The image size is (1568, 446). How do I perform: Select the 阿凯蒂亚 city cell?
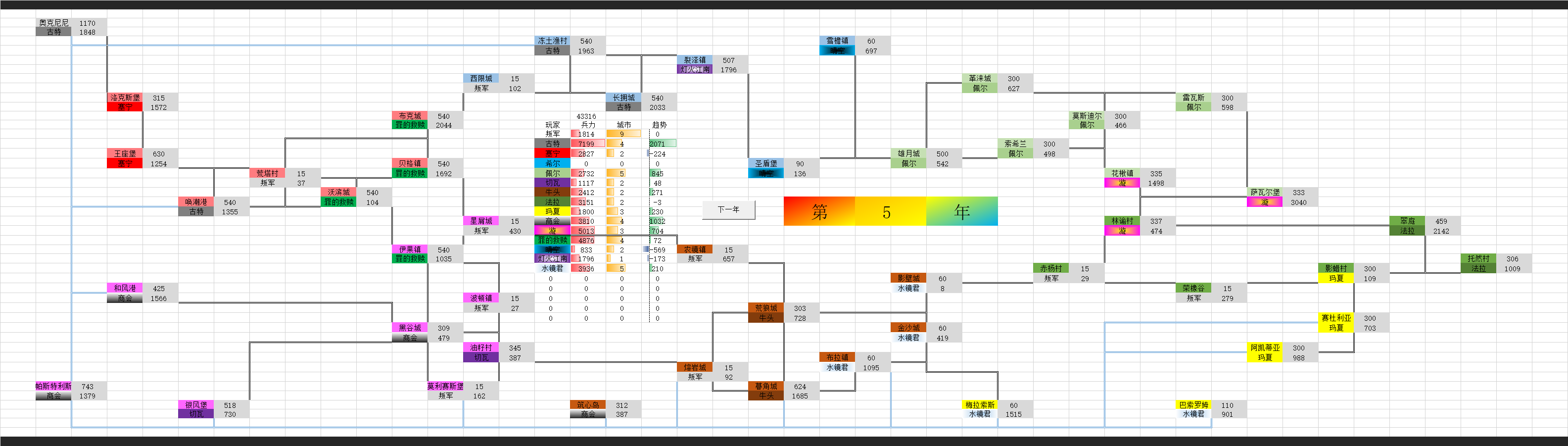pyautogui.click(x=1264, y=347)
